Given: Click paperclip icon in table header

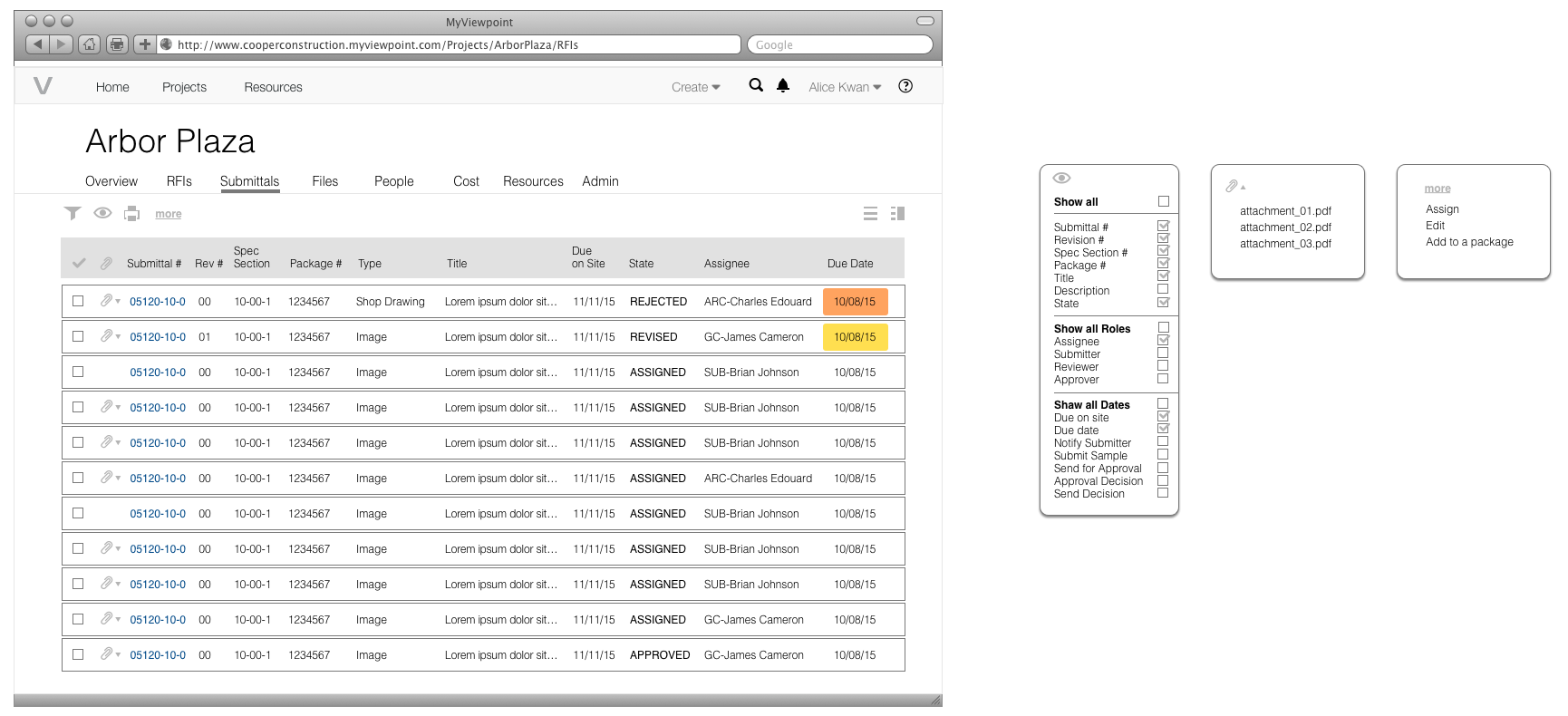Looking at the screenshot, I should pos(106,263).
